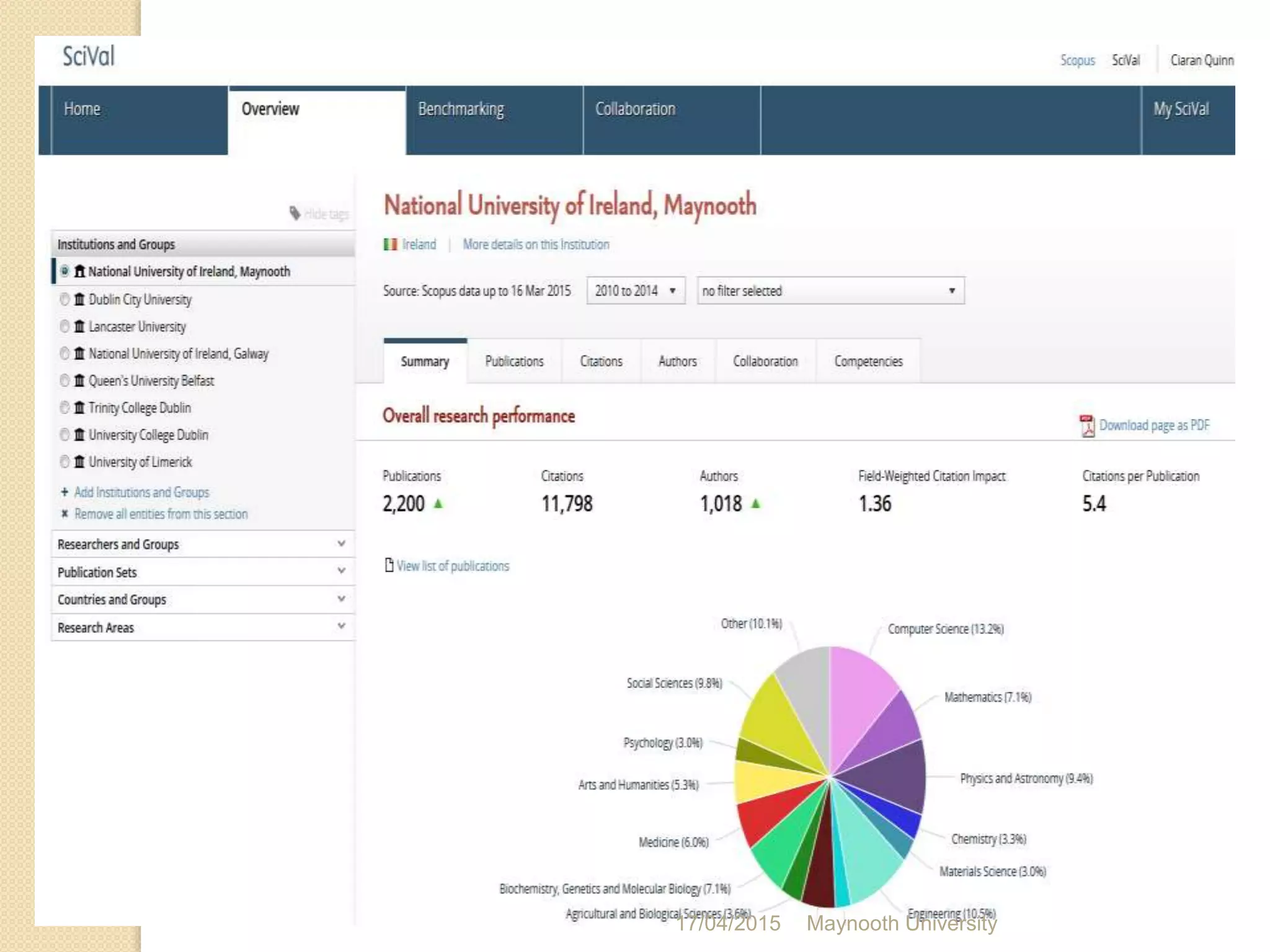The width and height of the screenshot is (1270, 952).
Task: Click the PDF download icon
Action: [1086, 426]
